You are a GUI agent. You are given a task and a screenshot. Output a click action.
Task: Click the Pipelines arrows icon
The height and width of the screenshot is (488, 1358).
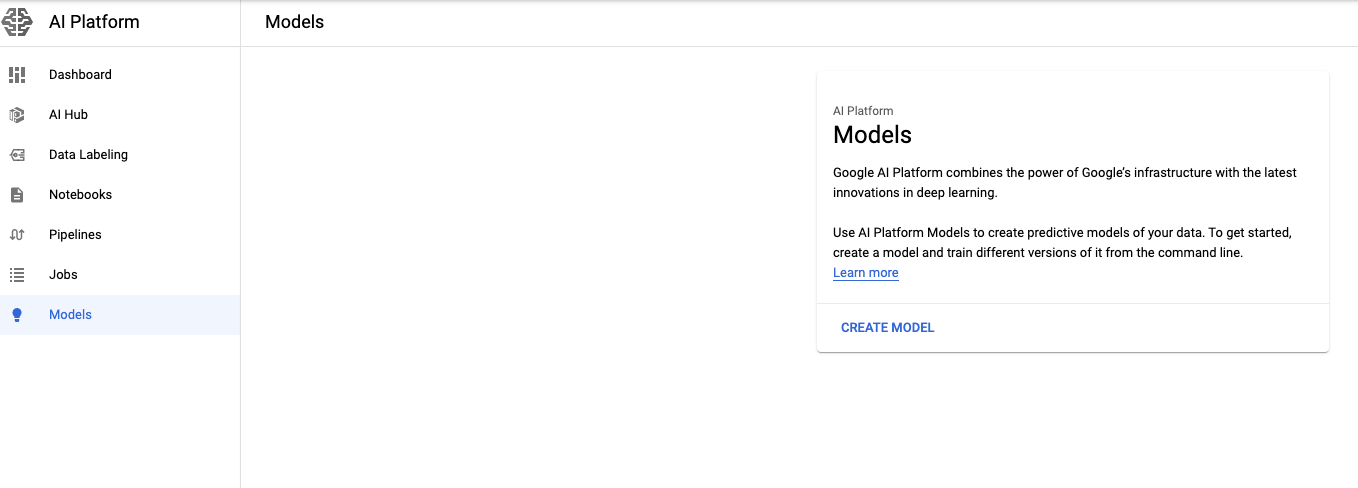click(17, 235)
